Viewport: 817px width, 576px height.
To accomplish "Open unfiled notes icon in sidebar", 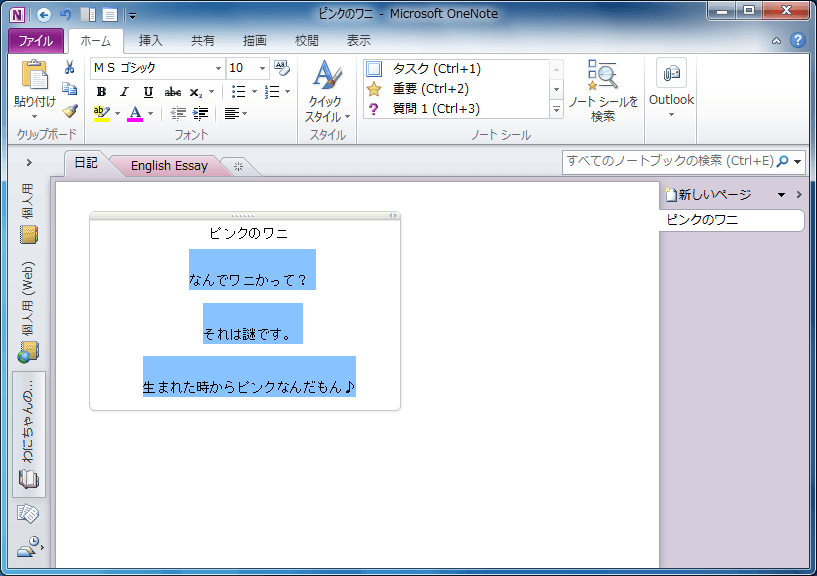I will (x=28, y=514).
